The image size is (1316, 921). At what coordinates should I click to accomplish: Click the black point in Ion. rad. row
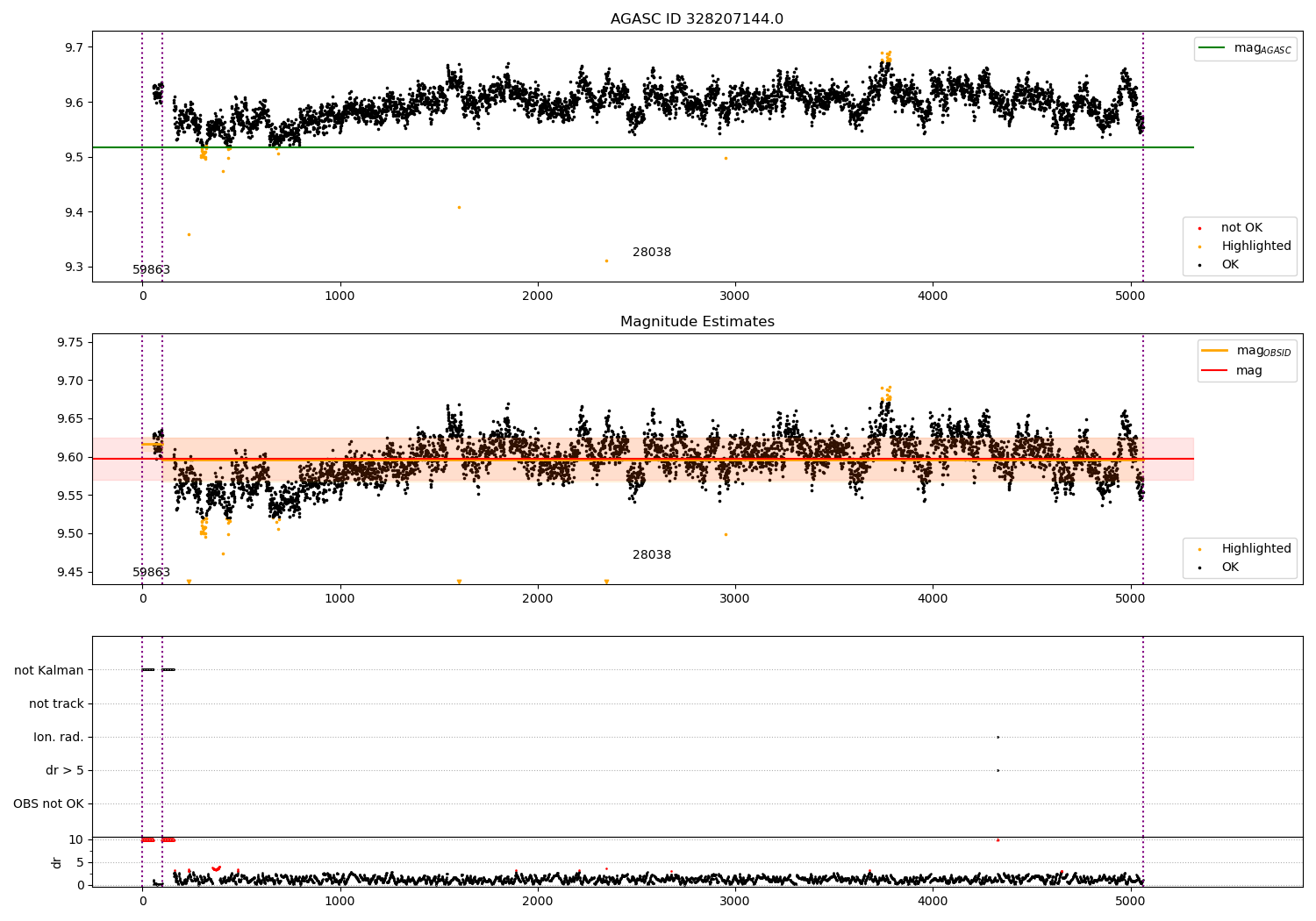click(x=998, y=737)
